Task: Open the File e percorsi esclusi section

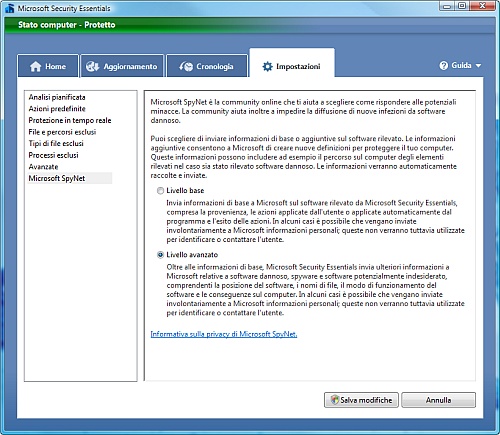Action: [x=62, y=132]
